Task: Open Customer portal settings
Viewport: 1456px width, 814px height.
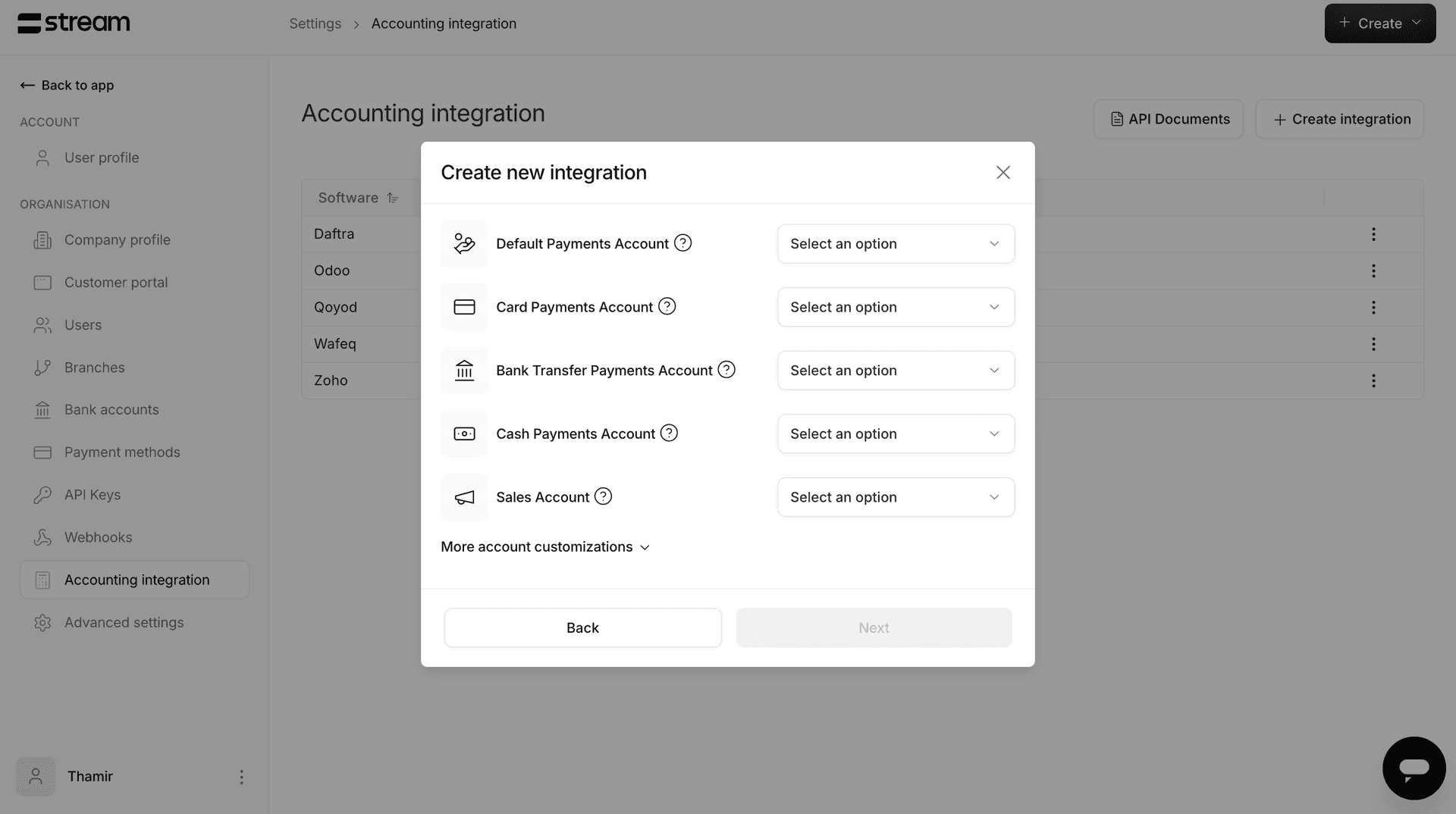Action: point(134,282)
